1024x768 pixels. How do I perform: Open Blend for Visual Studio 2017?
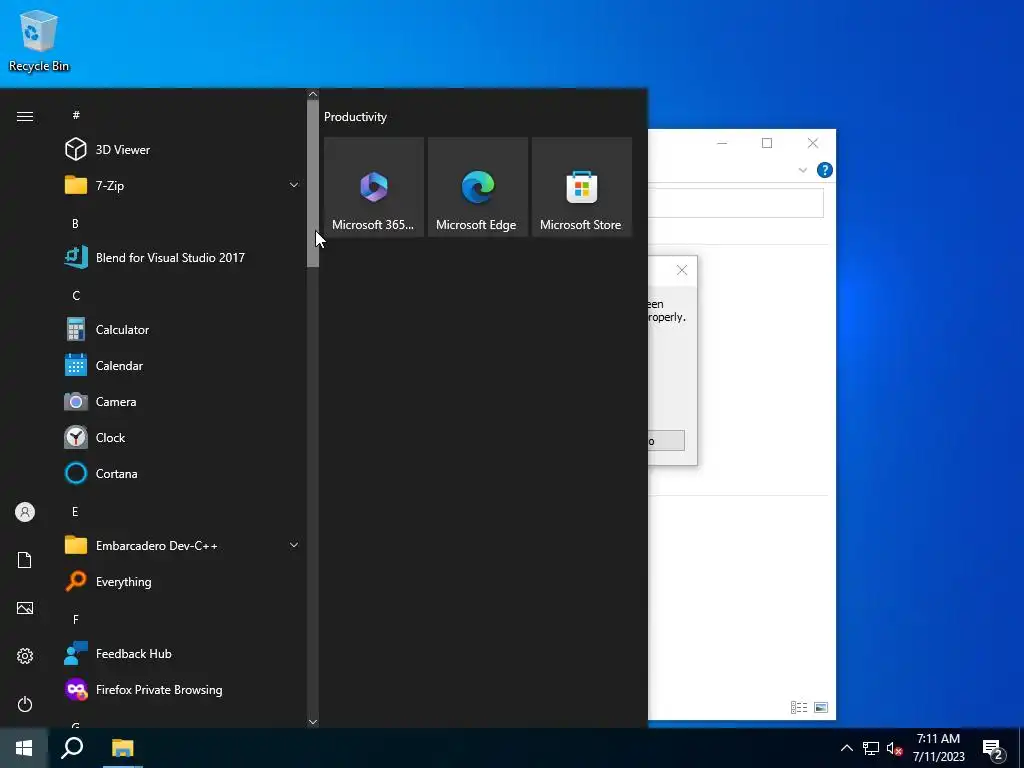(183, 257)
